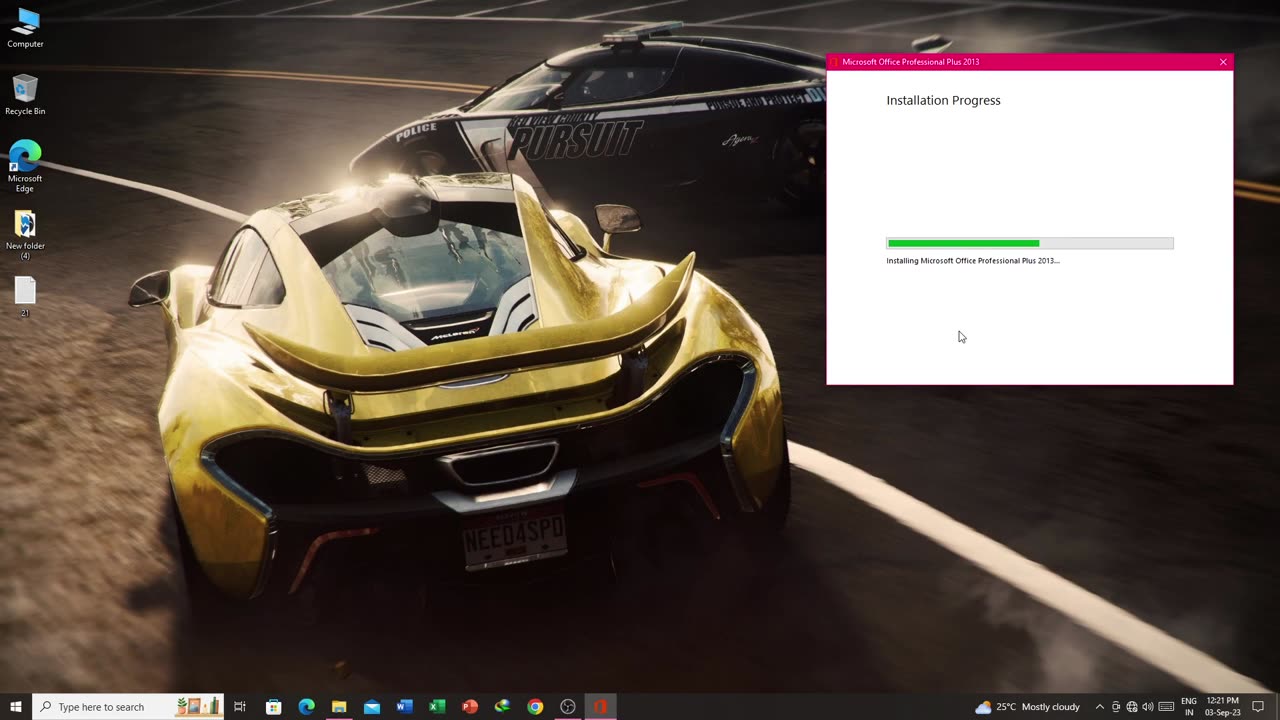Launch Word from the taskbar
Image resolution: width=1280 pixels, height=720 pixels.
(x=404, y=707)
